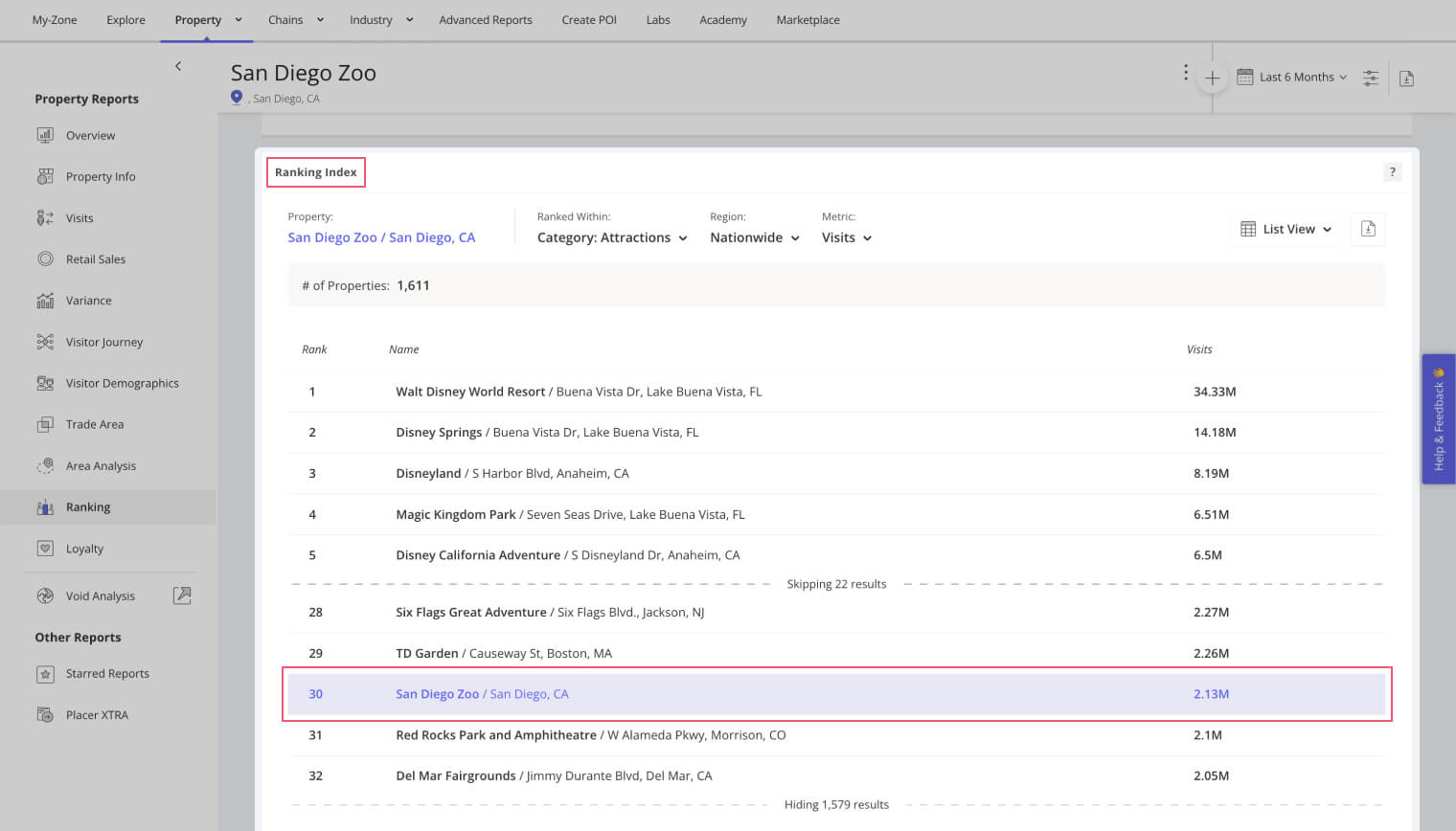Open the three-dot more options menu
The width and height of the screenshot is (1456, 831).
1186,73
